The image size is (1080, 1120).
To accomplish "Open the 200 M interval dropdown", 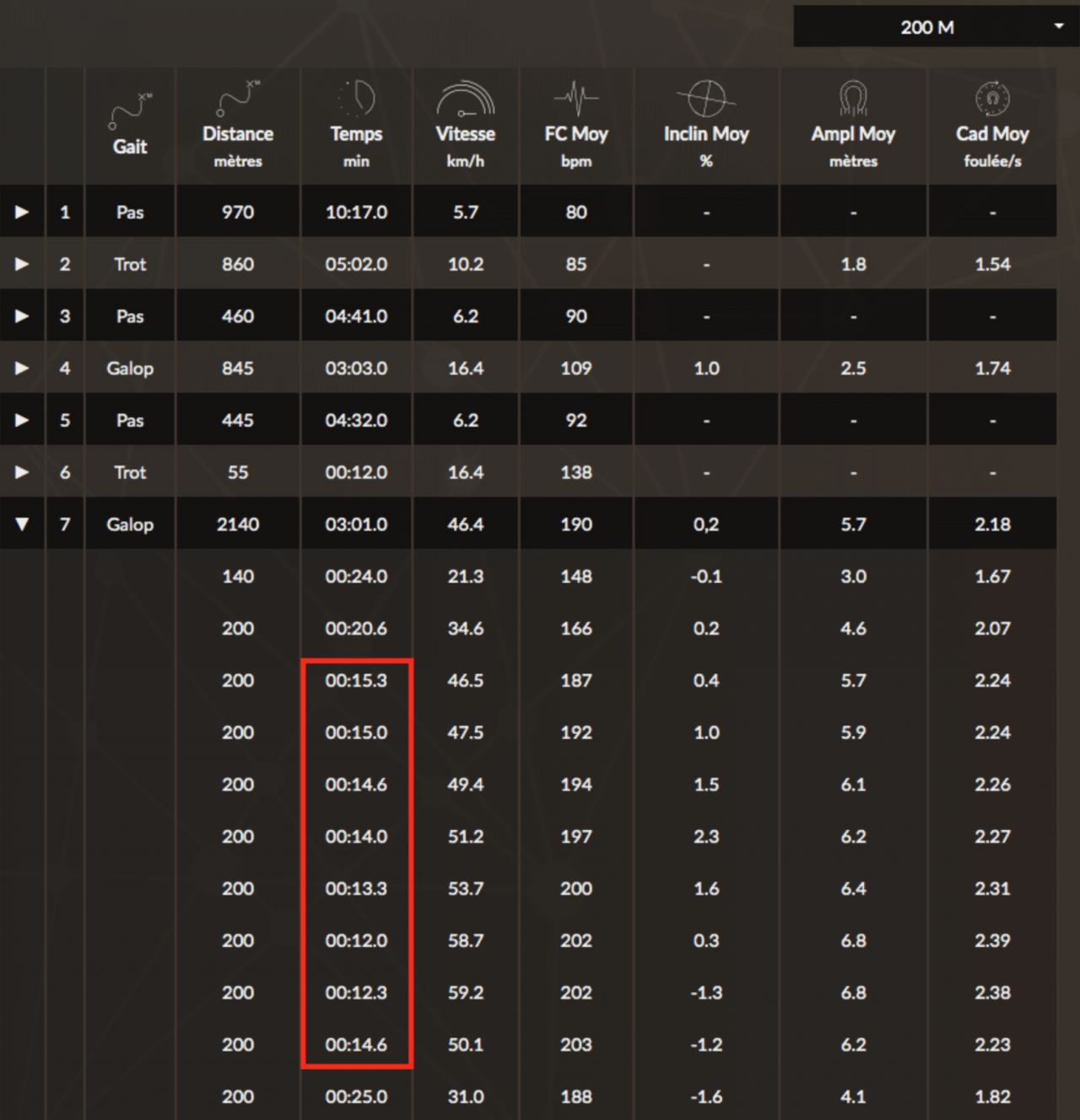I will pyautogui.click(x=937, y=27).
